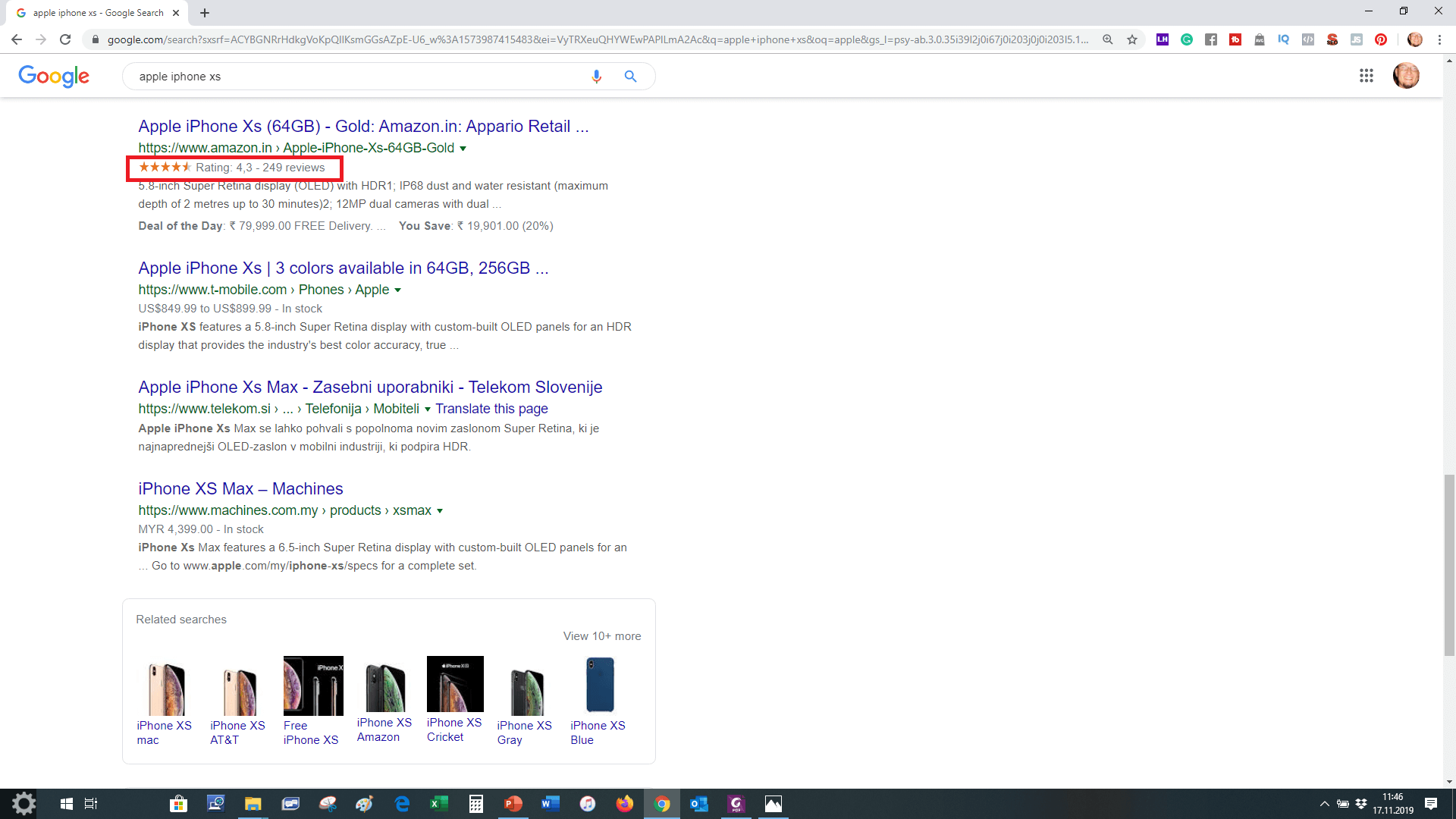1456x819 pixels.
Task: Reload the page
Action: click(65, 39)
